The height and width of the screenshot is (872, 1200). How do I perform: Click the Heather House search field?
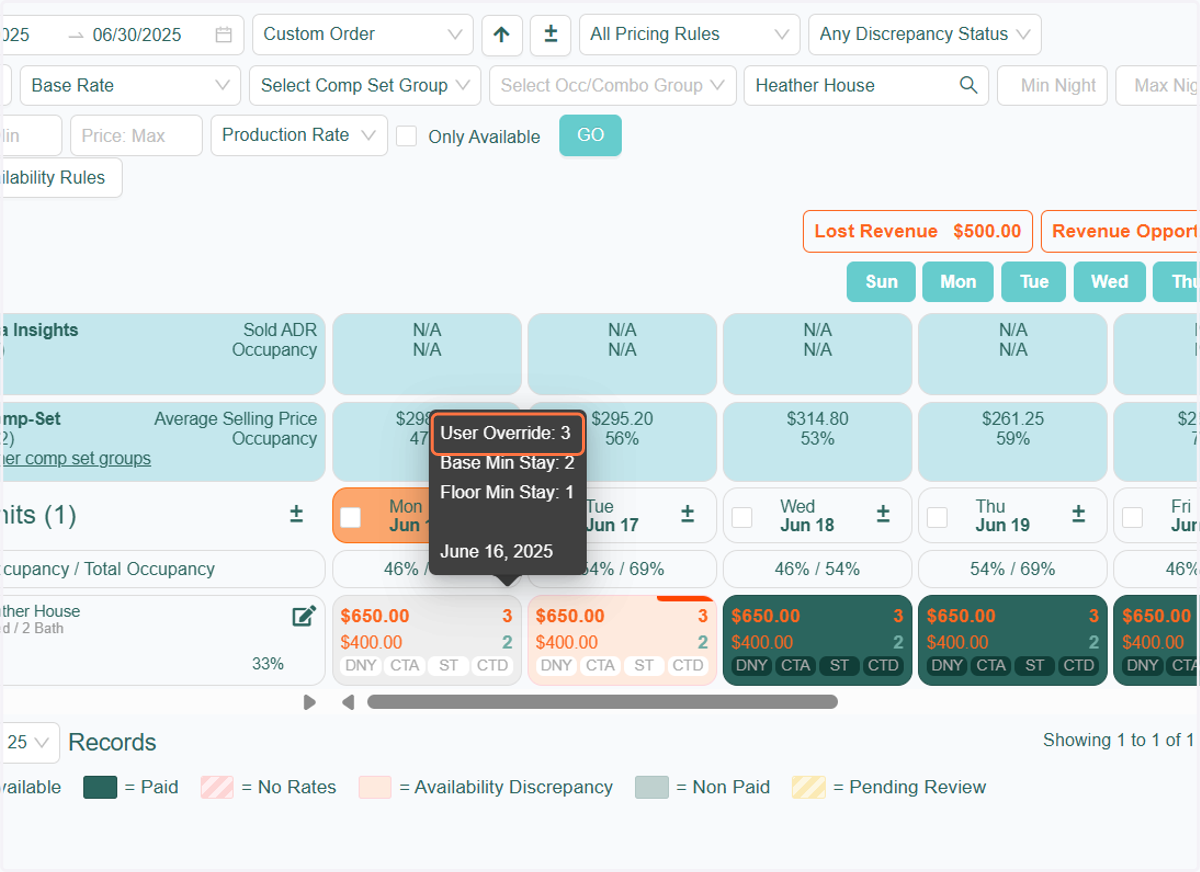(x=866, y=85)
